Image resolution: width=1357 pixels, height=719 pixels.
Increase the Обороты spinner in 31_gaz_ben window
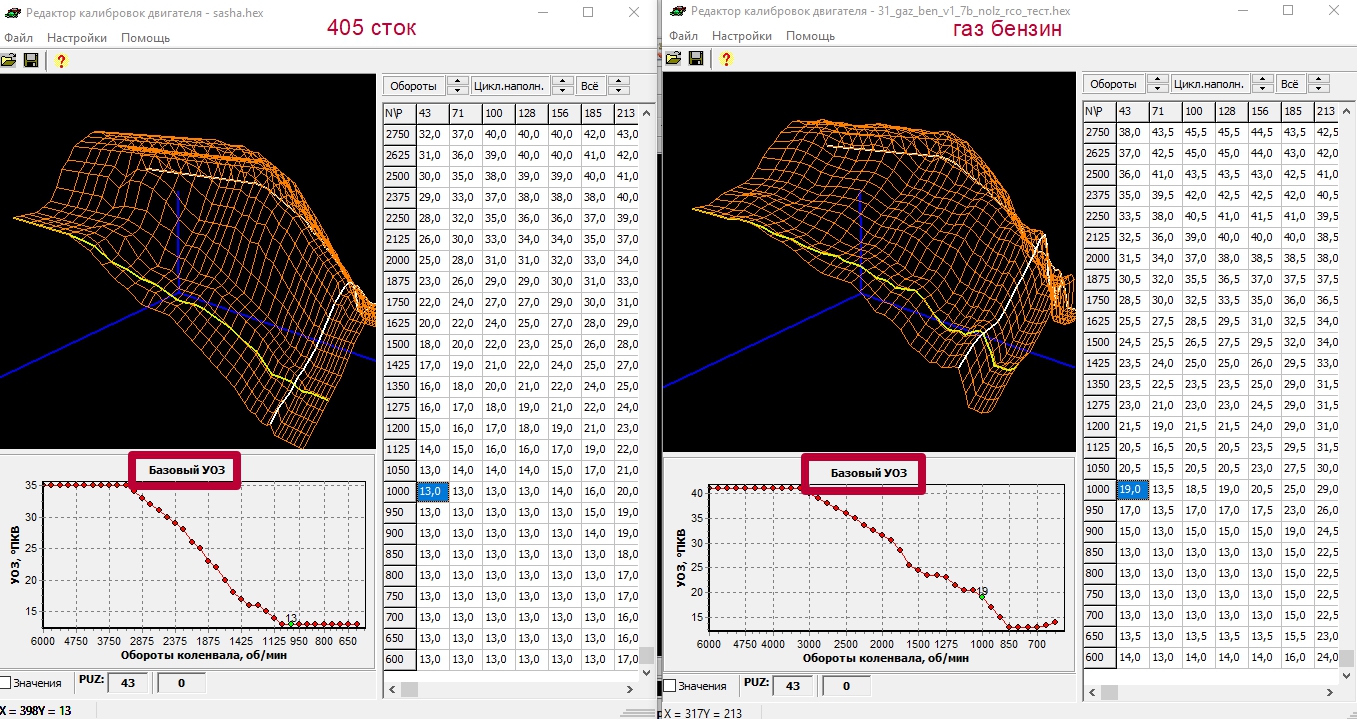click(1157, 79)
